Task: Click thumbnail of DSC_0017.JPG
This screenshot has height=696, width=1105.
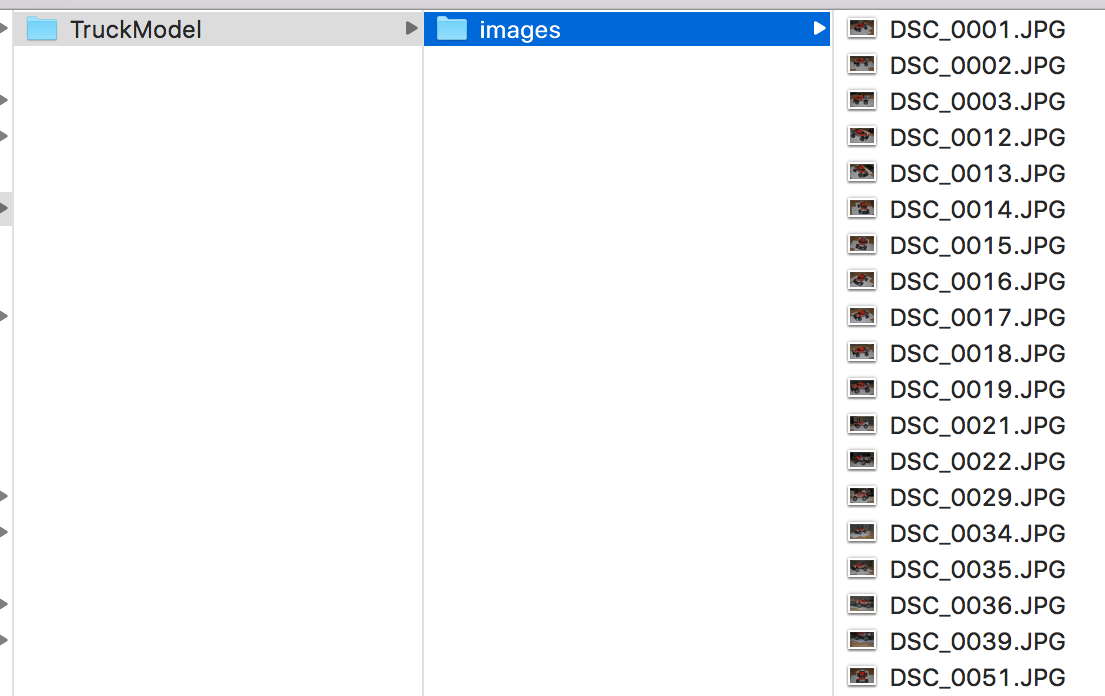Action: [861, 316]
